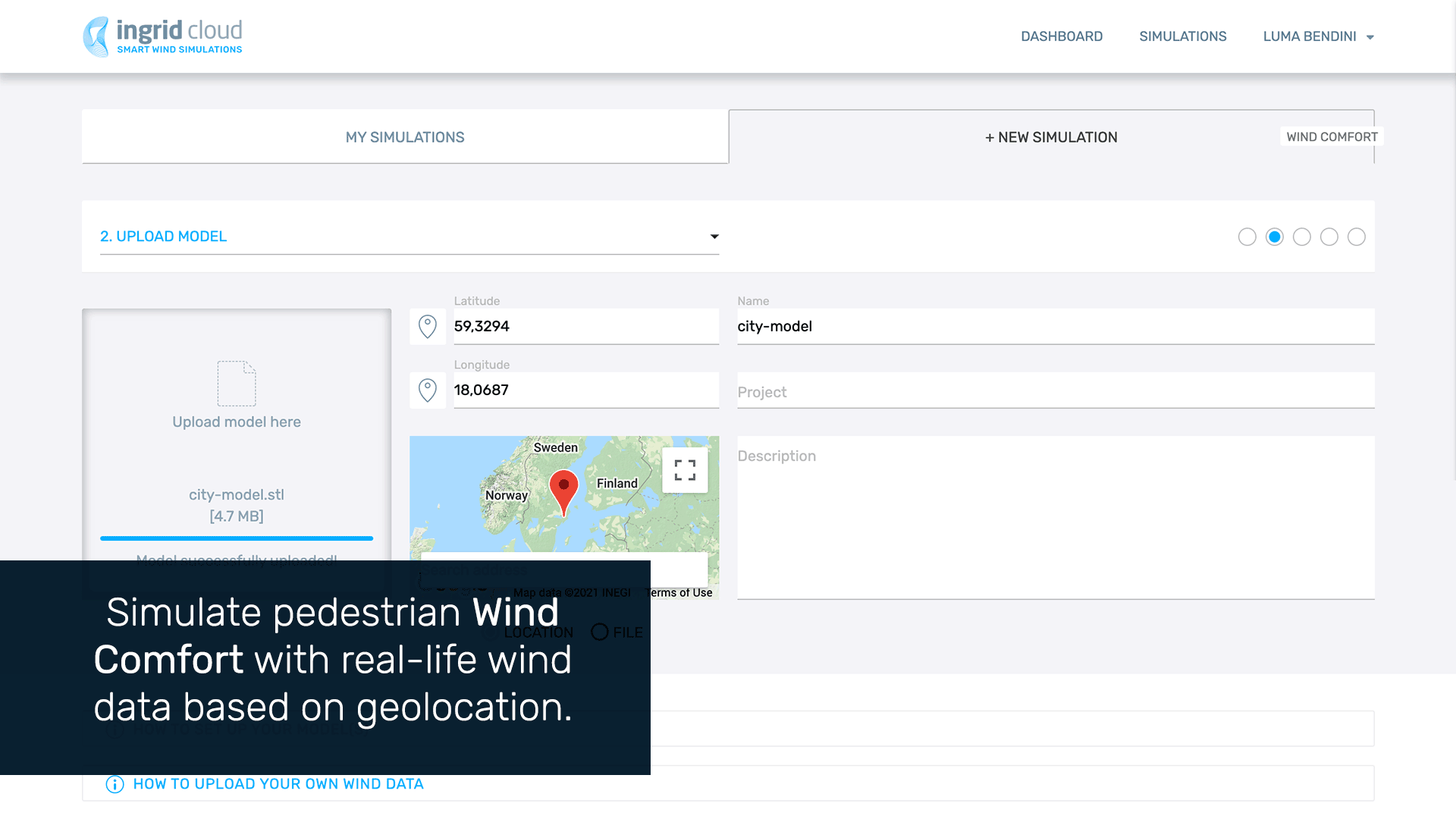Switch to the New Simulation tab
The height and width of the screenshot is (819, 1456).
pyautogui.click(x=1051, y=137)
